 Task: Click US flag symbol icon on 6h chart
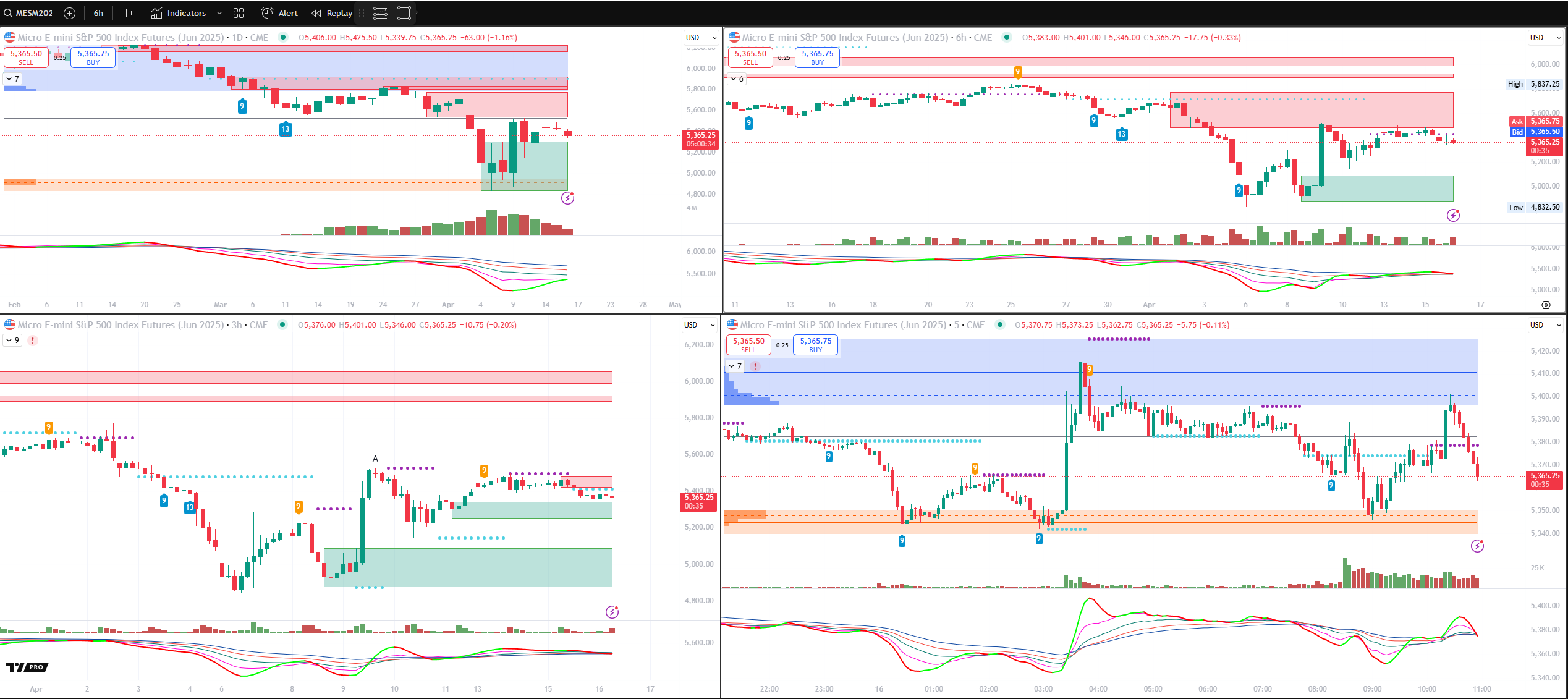[734, 37]
